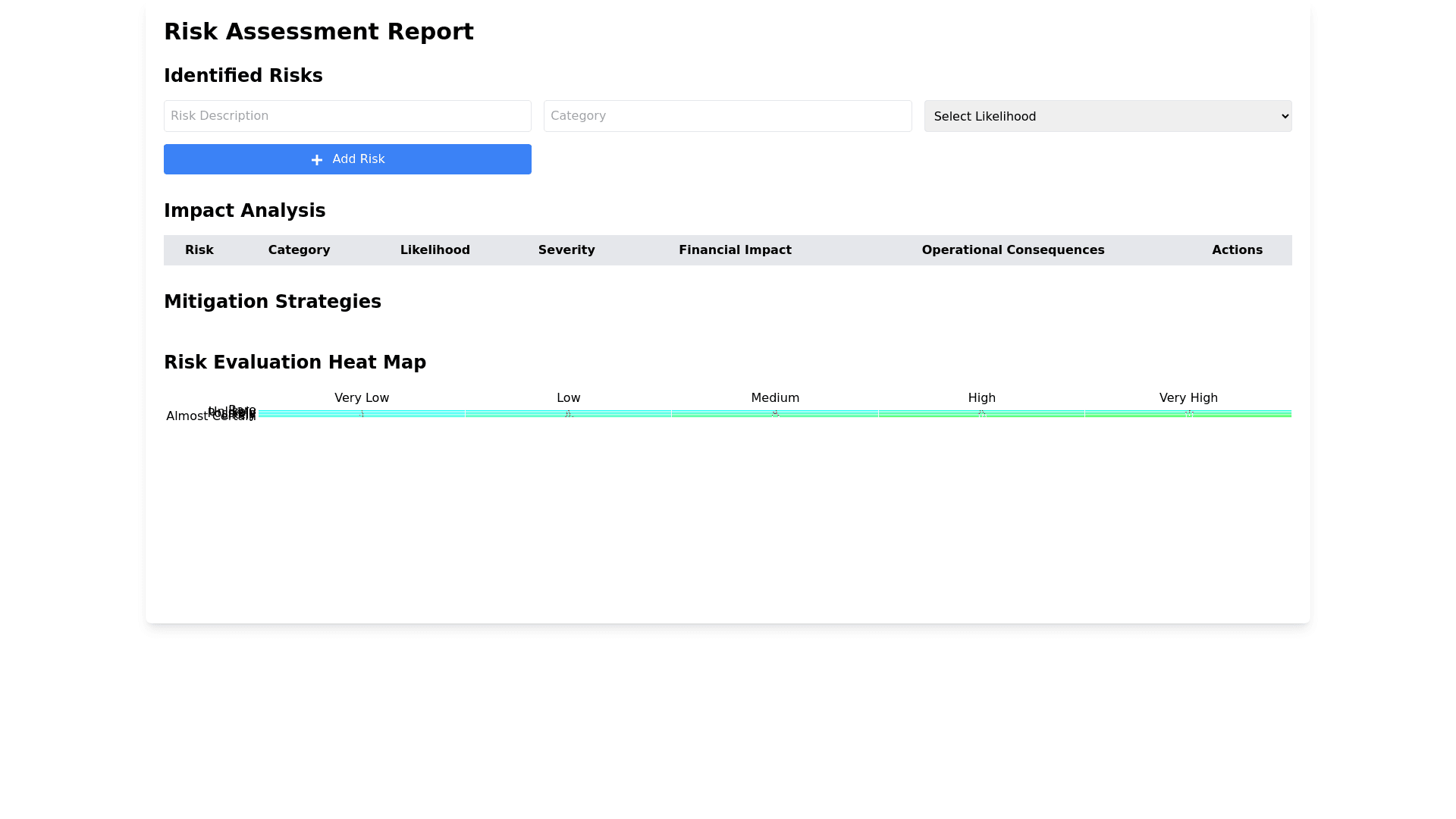1456x819 pixels.
Task: Click the Medium heat map column label
Action: click(x=775, y=398)
